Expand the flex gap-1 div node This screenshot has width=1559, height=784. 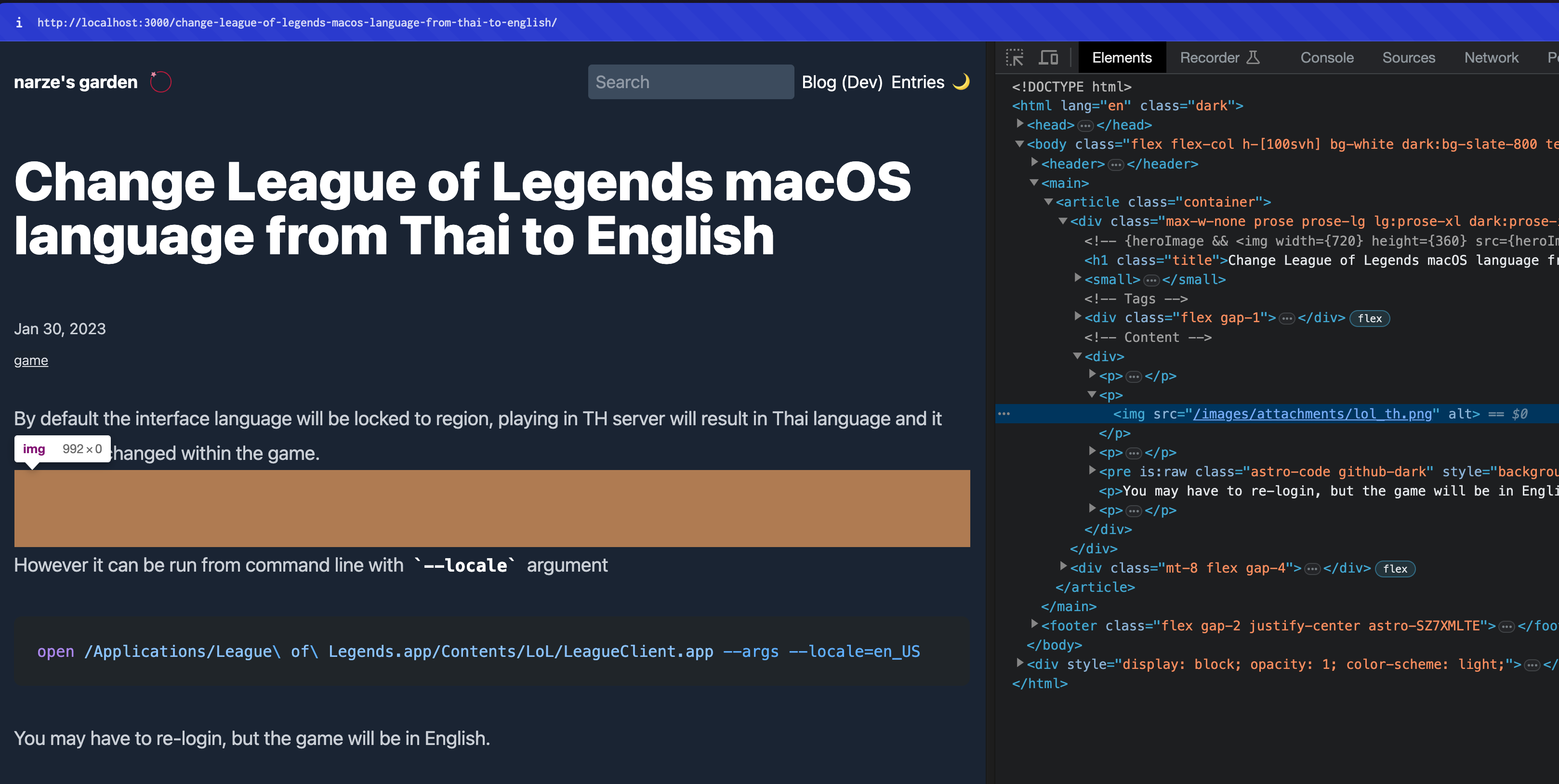[x=1077, y=316]
